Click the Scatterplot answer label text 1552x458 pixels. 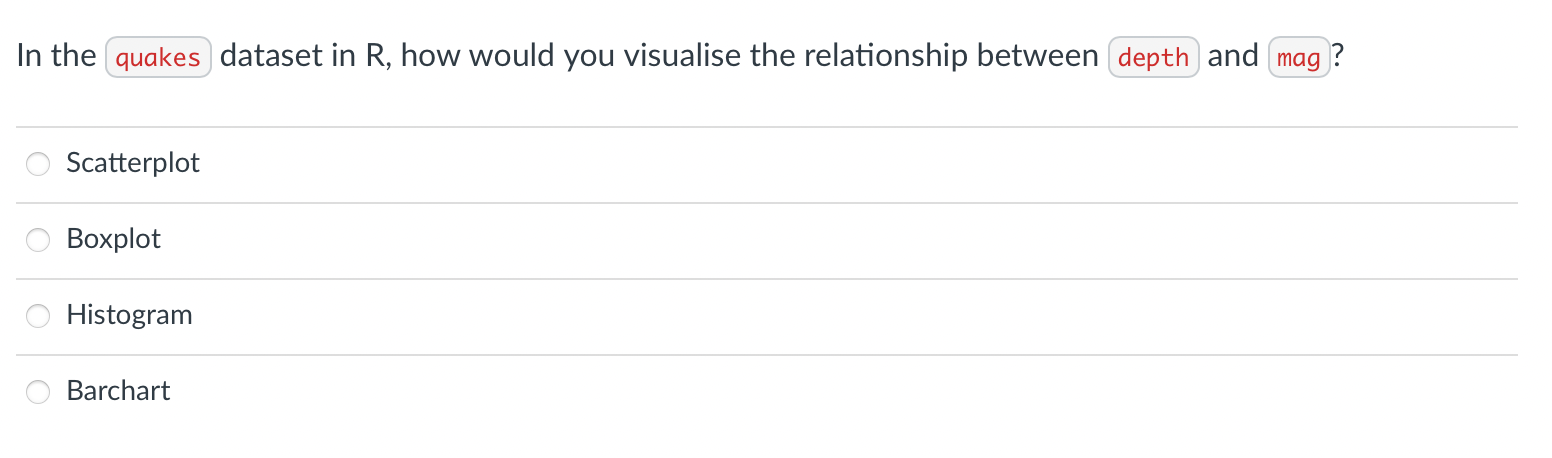point(133,163)
